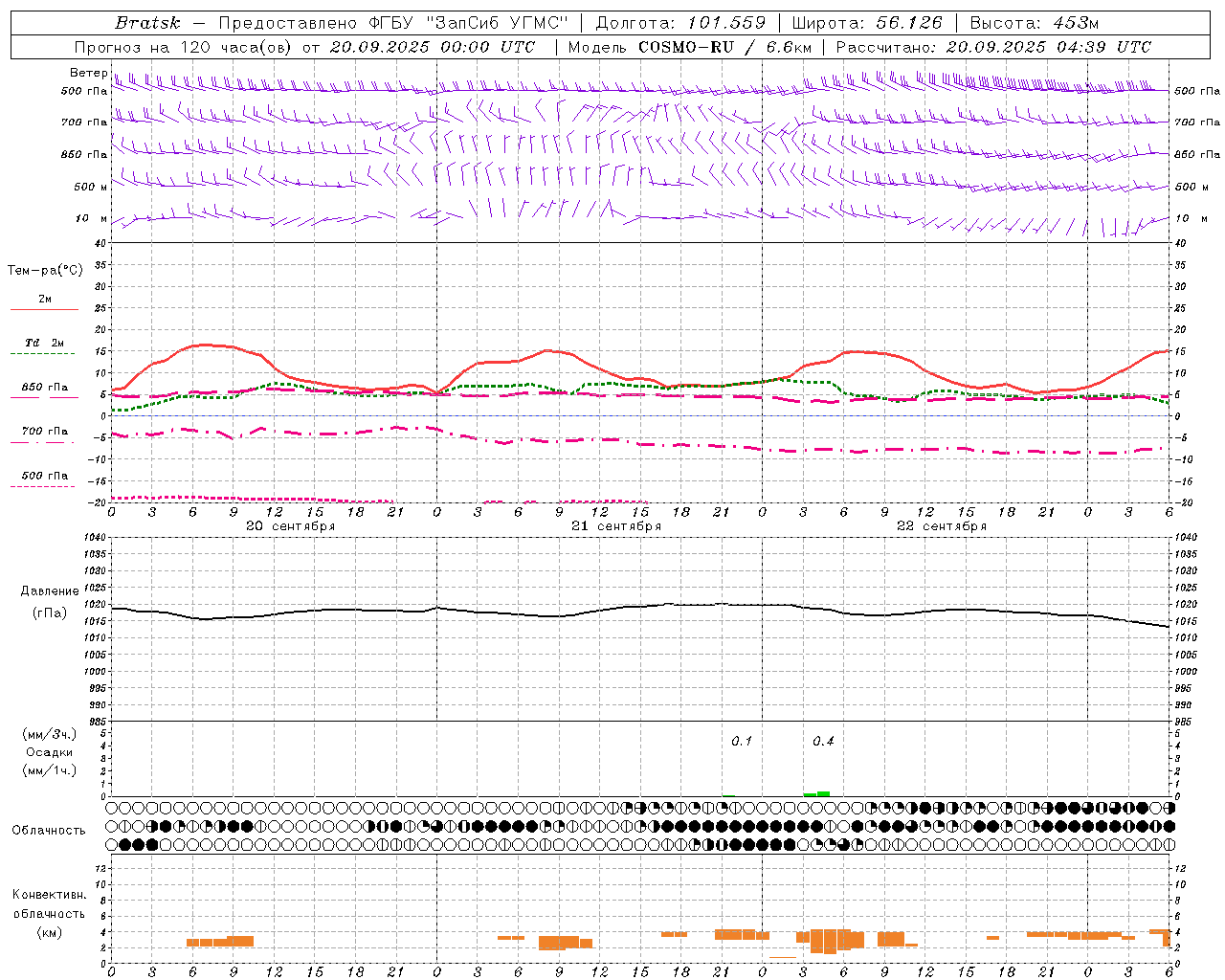Screen dimensions: 1225x980
Task: Click 'Прогноз на 120 часа(ов)' forecast text
Action: [184, 46]
